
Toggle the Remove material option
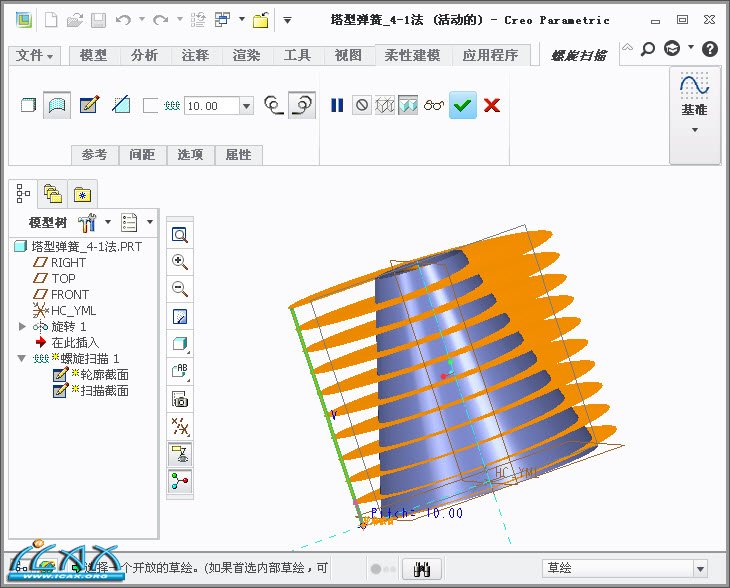[x=121, y=105]
